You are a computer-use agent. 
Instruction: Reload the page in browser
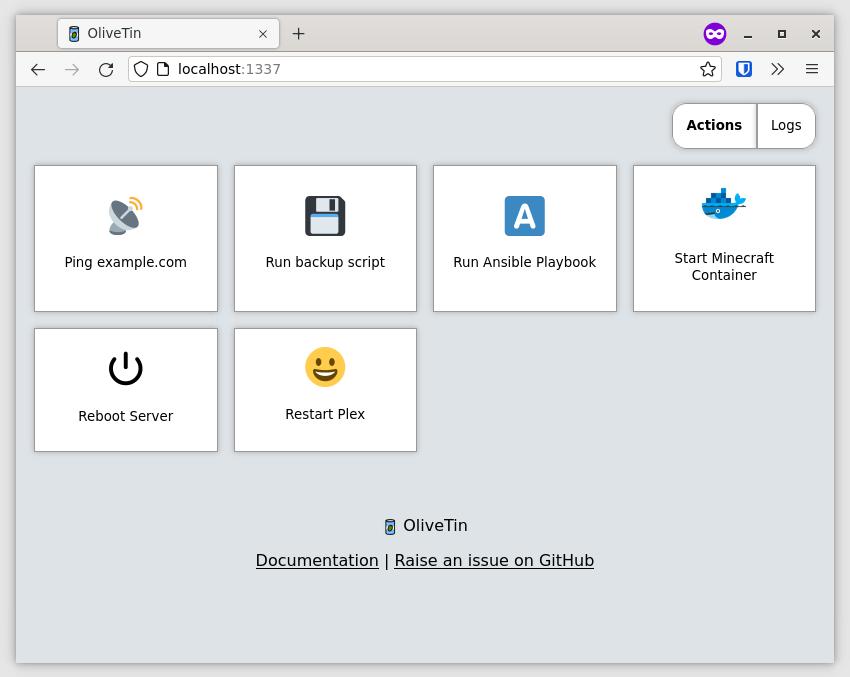click(x=106, y=69)
